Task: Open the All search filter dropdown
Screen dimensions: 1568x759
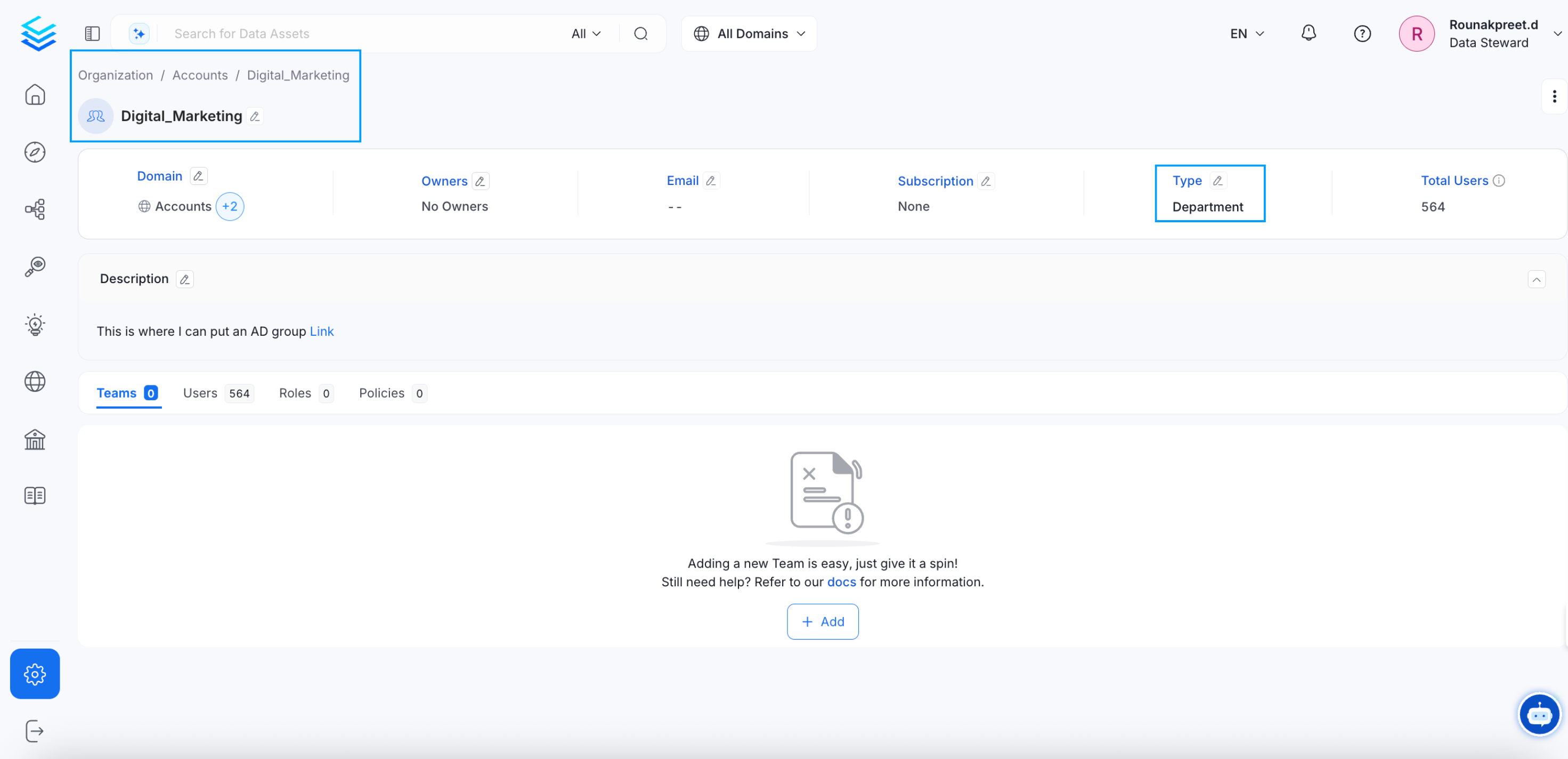Action: click(586, 34)
